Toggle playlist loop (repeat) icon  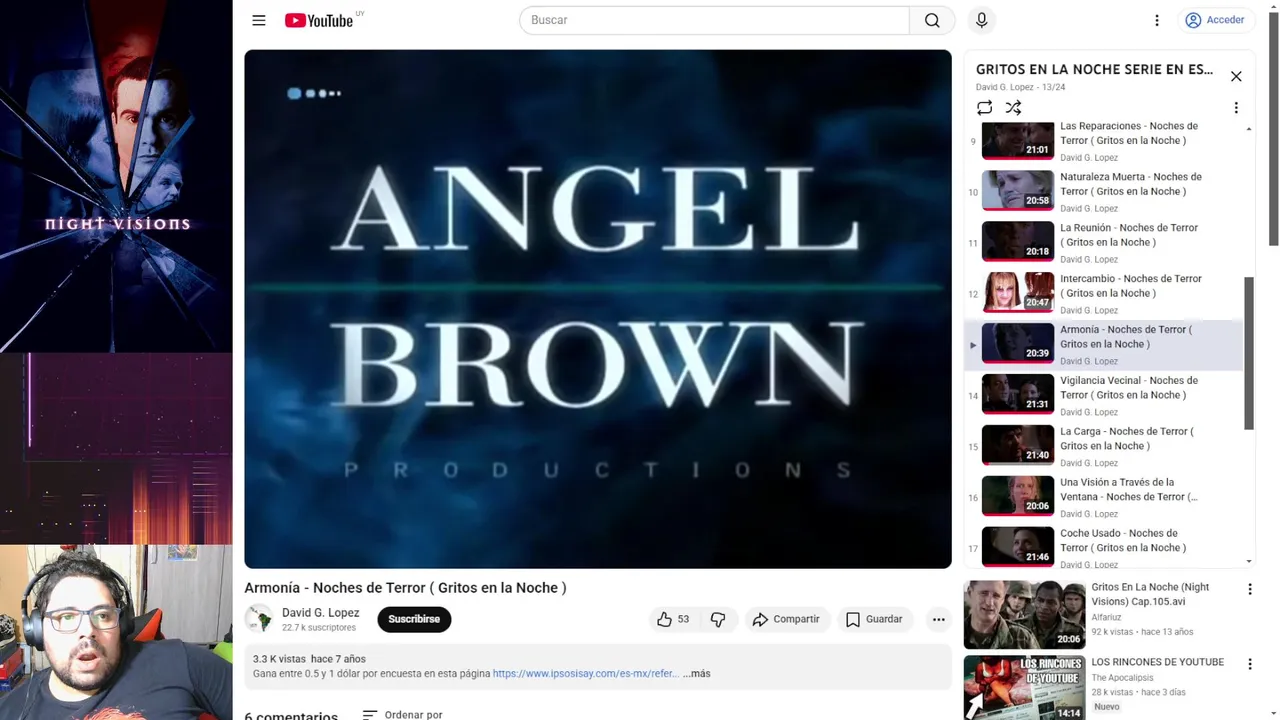pyautogui.click(x=984, y=108)
